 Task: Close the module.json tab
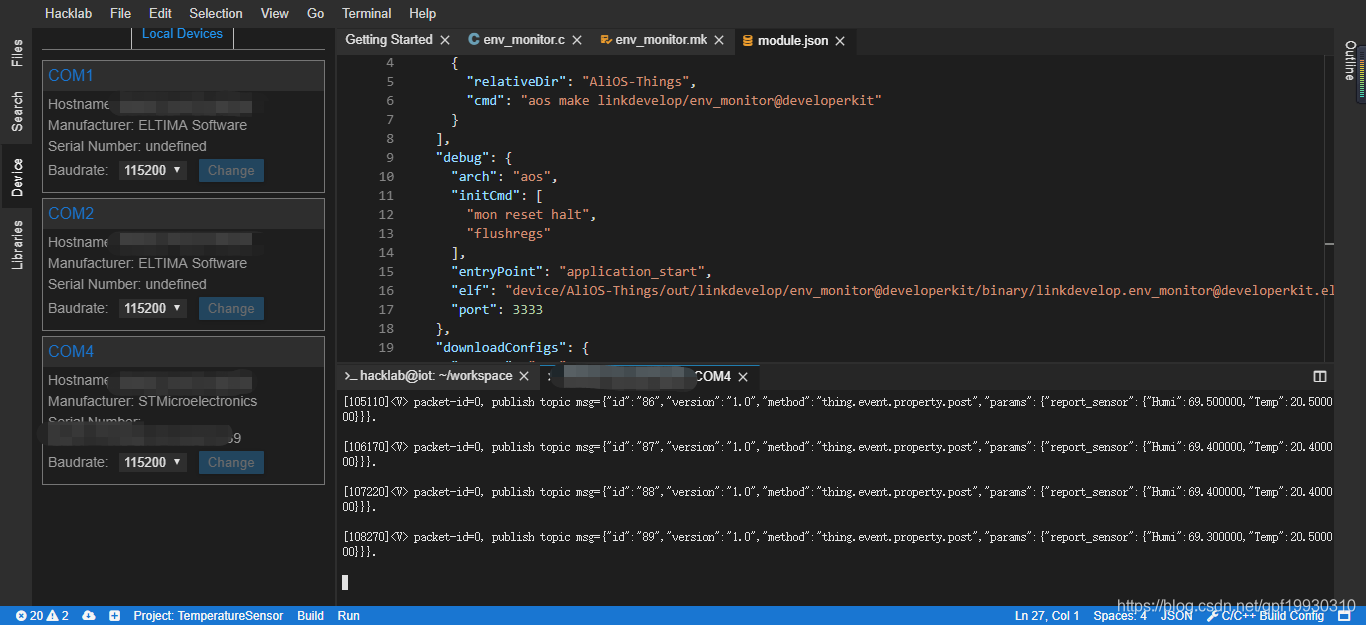[x=840, y=41]
